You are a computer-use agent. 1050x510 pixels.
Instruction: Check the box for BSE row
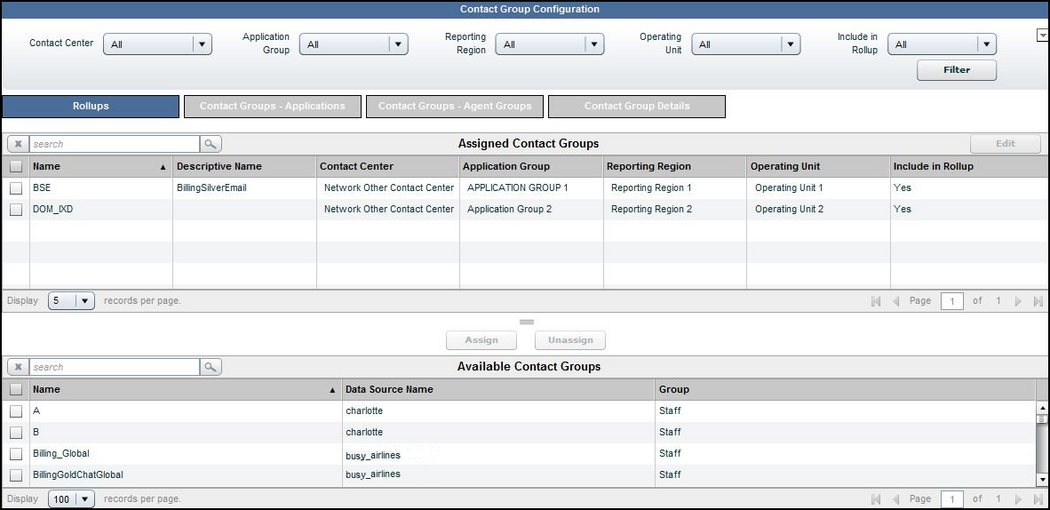tap(16, 188)
